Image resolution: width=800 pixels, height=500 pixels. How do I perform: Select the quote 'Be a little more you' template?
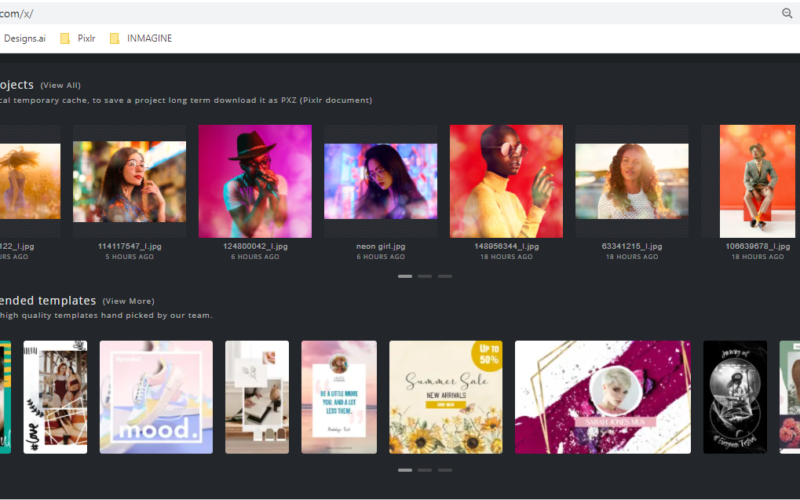point(339,397)
